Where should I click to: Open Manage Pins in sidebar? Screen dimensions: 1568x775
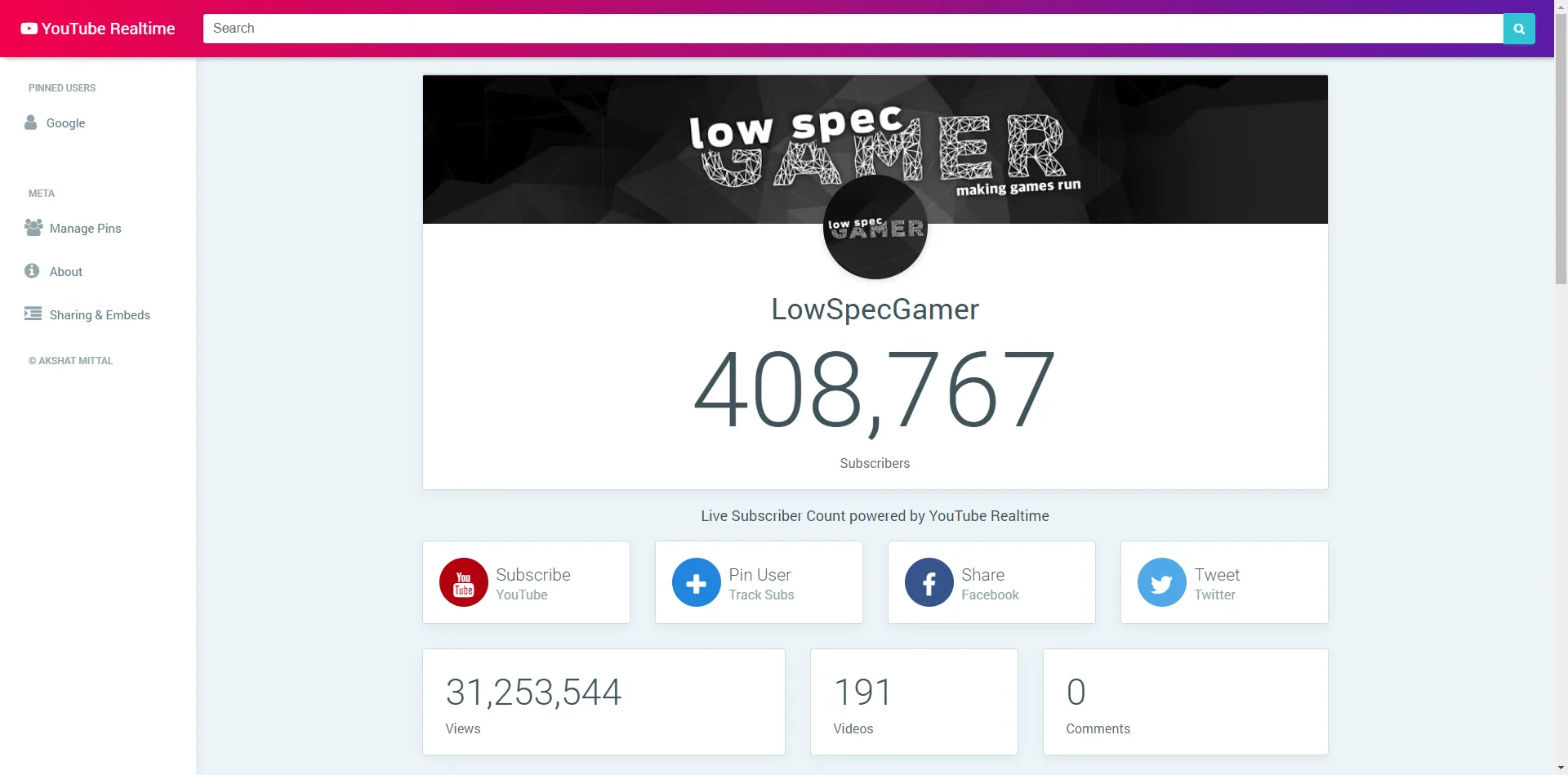point(86,229)
